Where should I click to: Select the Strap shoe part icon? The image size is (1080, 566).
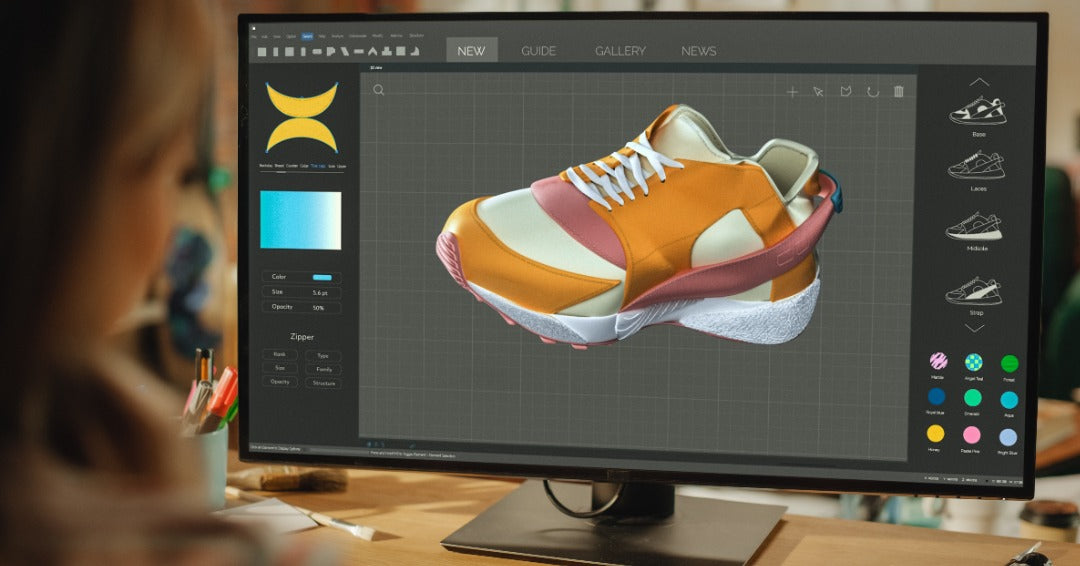[975, 291]
